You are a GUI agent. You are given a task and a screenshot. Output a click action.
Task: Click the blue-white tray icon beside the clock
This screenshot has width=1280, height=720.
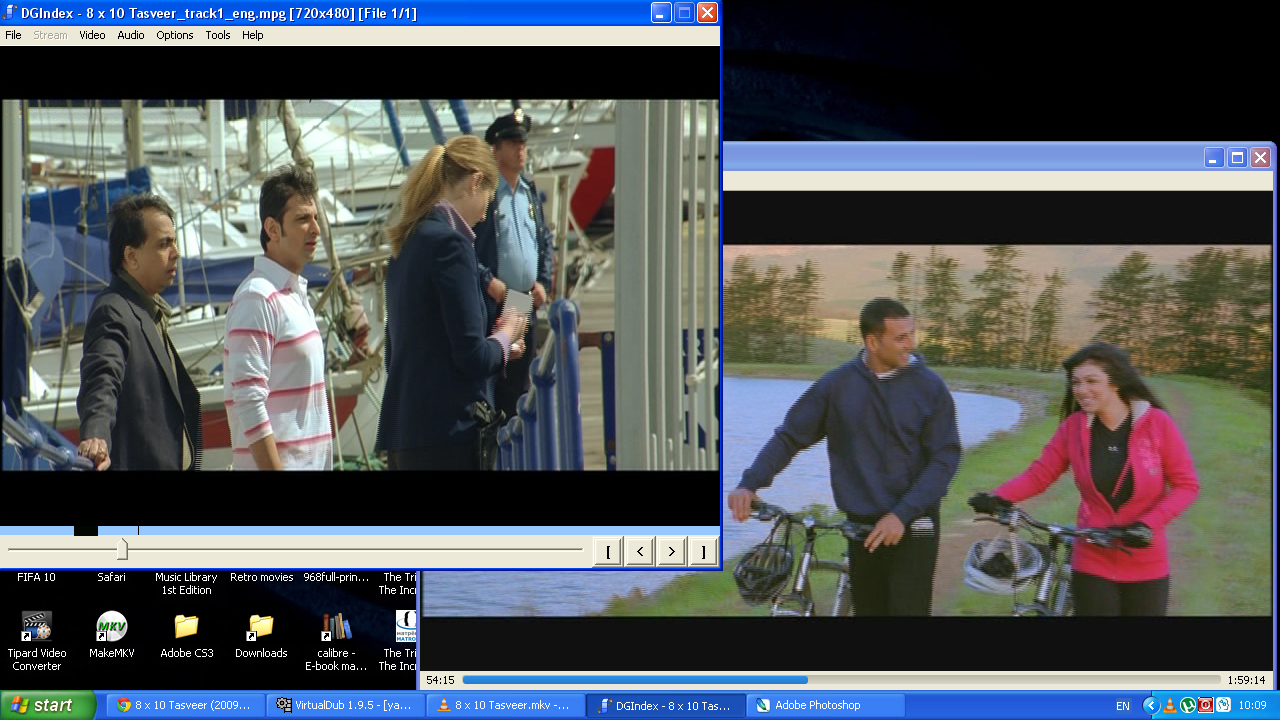(1222, 706)
